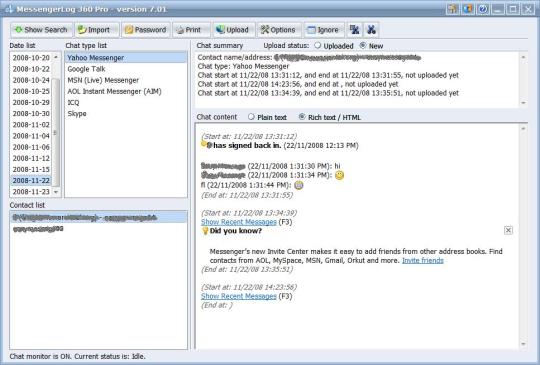Print the chat log
Viewport: 540px width, 365px height.
coord(191,30)
